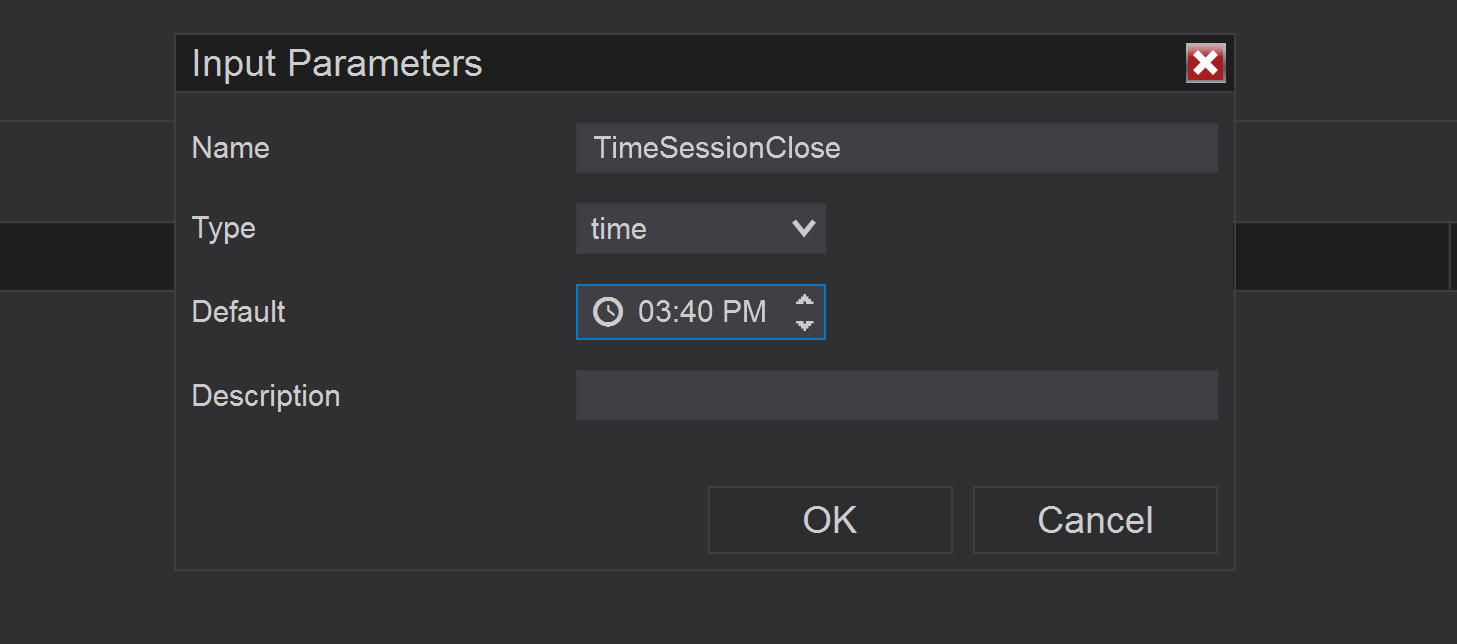The width and height of the screenshot is (1457, 644).
Task: Increase default time with up arrow
Action: tap(804, 301)
